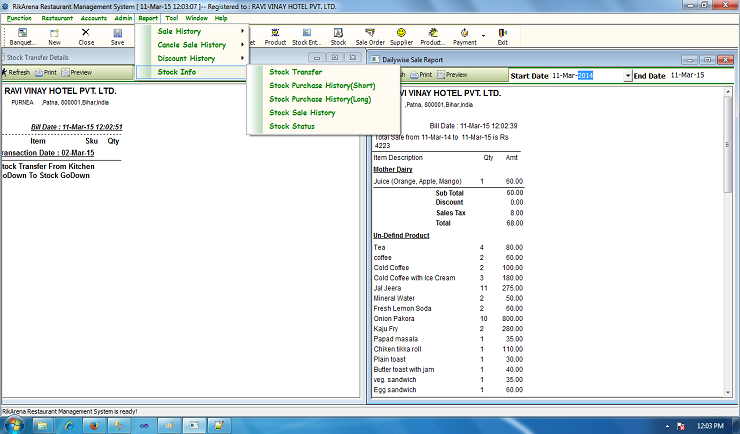Click the Exit toolbar icon

click(502, 36)
